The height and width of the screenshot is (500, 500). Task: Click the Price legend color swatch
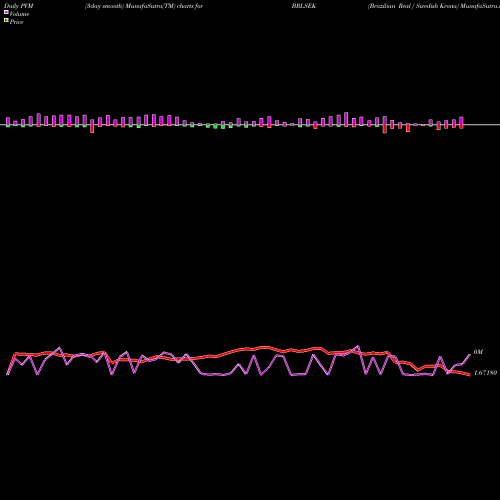point(6,21)
